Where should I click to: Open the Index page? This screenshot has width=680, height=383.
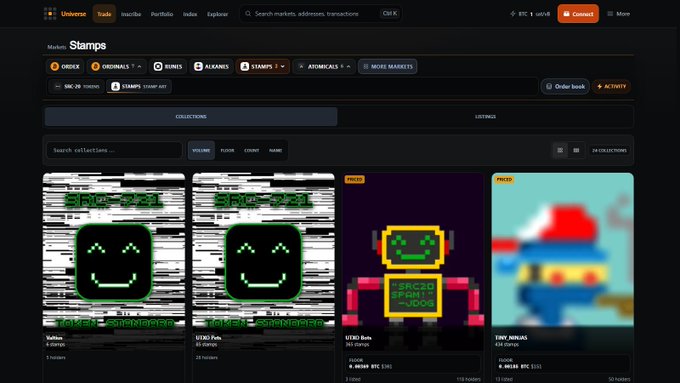[x=190, y=14]
